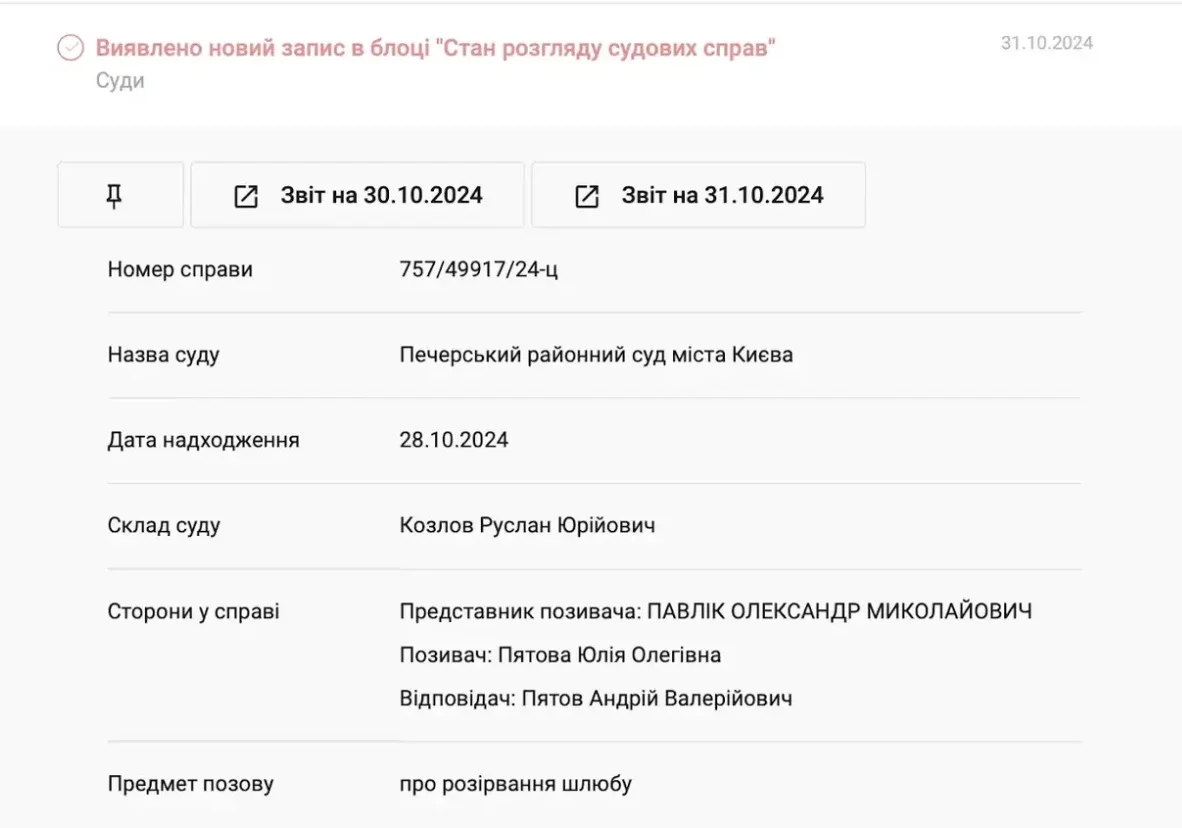1182x828 pixels.
Task: Open the "Звіт на 30.10.2024" report
Action: tap(381, 195)
